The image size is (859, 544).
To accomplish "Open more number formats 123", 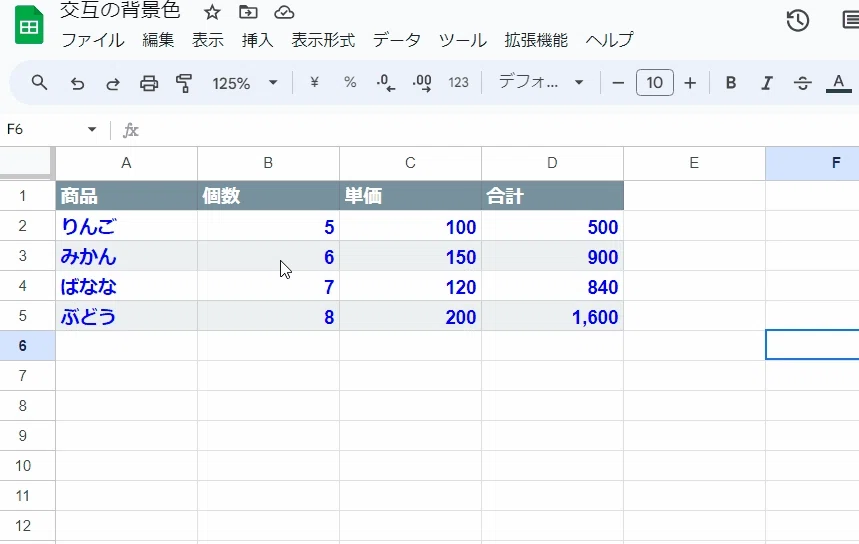I will click(x=459, y=83).
